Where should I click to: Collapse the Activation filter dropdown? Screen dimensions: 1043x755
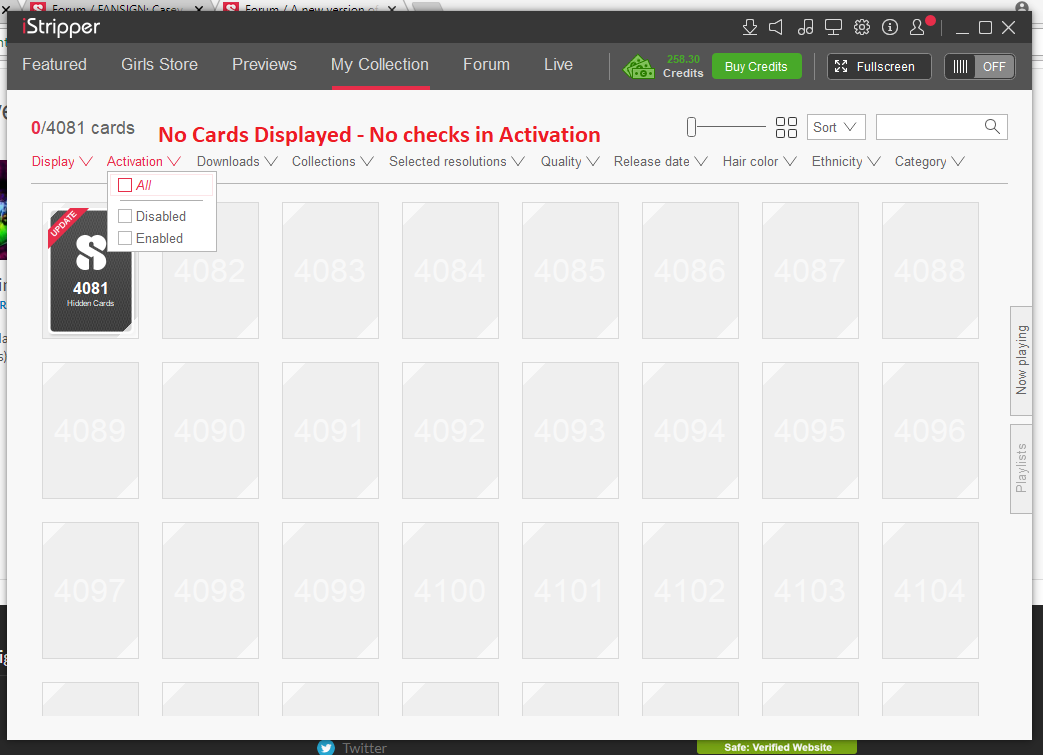144,162
